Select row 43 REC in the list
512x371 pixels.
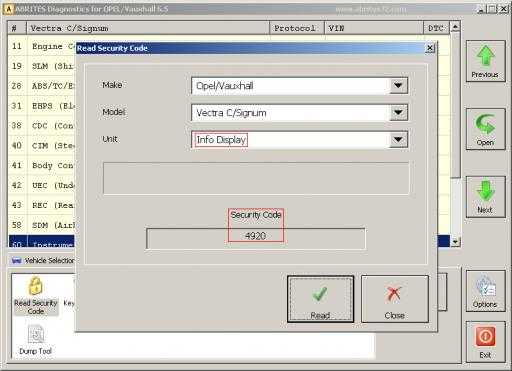(x=42, y=205)
